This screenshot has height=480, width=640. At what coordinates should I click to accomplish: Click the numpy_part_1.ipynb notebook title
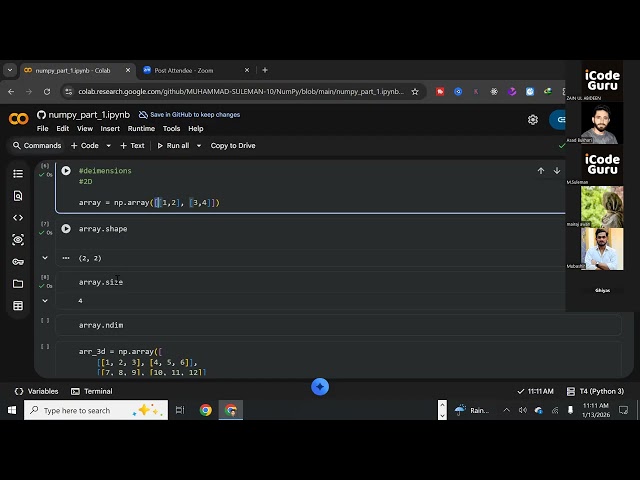click(89, 115)
